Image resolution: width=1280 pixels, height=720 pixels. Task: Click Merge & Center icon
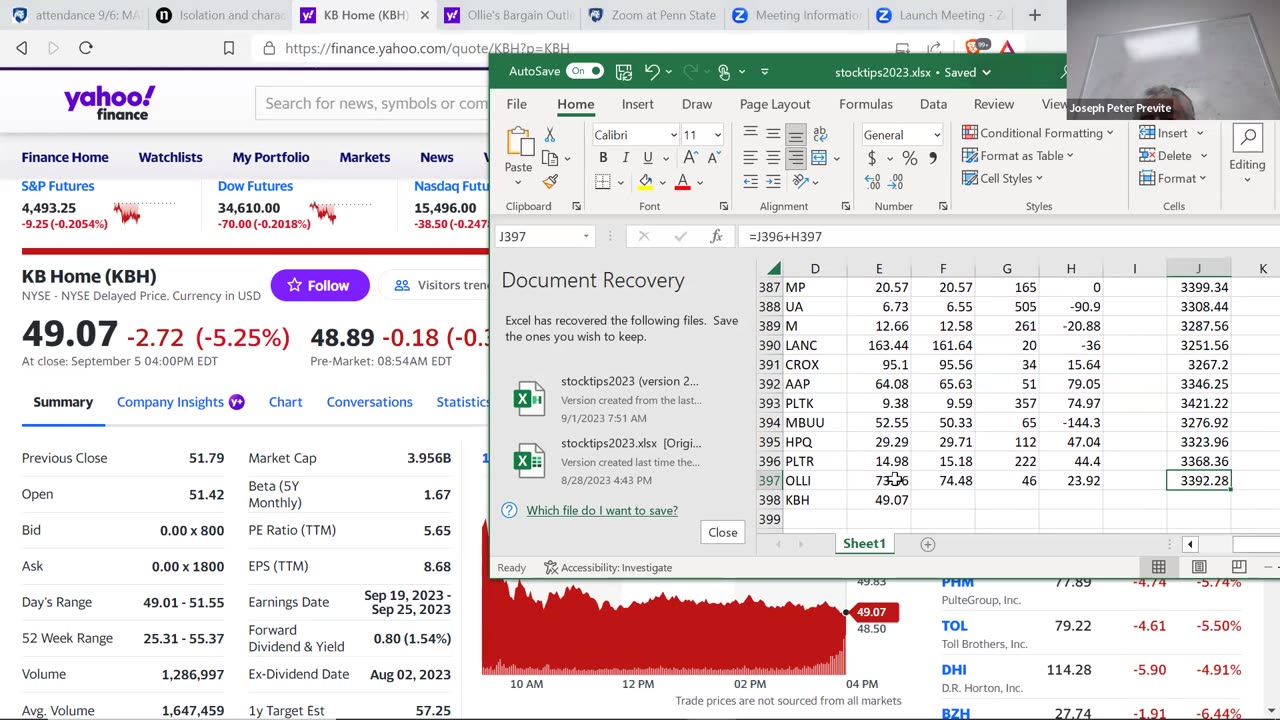point(819,158)
